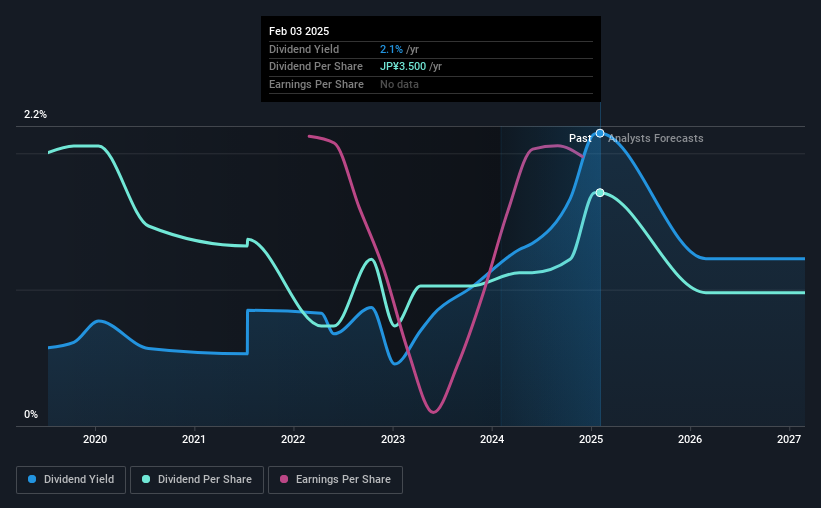Click the 2025 x-axis label

(x=591, y=439)
